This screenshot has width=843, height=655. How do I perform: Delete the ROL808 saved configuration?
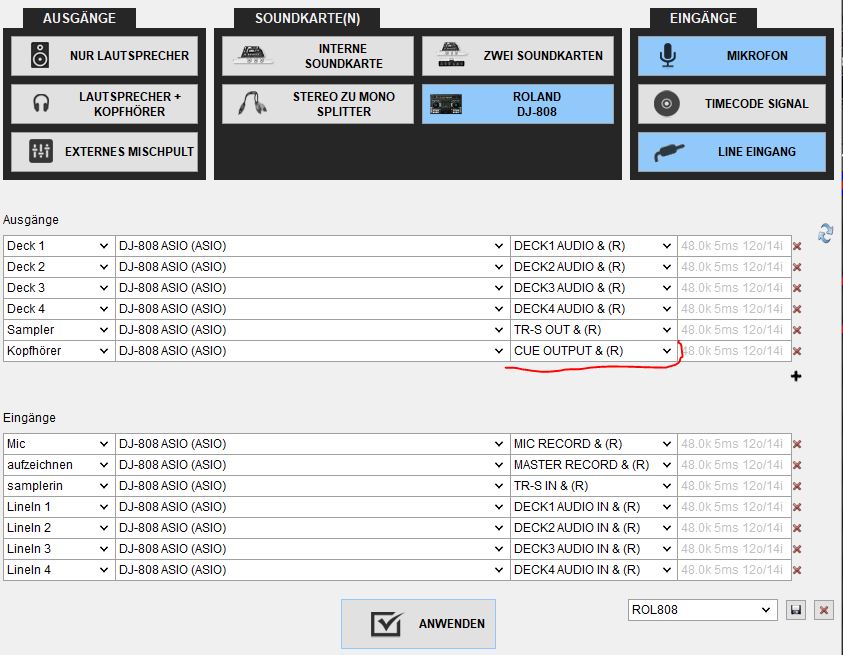click(x=824, y=610)
